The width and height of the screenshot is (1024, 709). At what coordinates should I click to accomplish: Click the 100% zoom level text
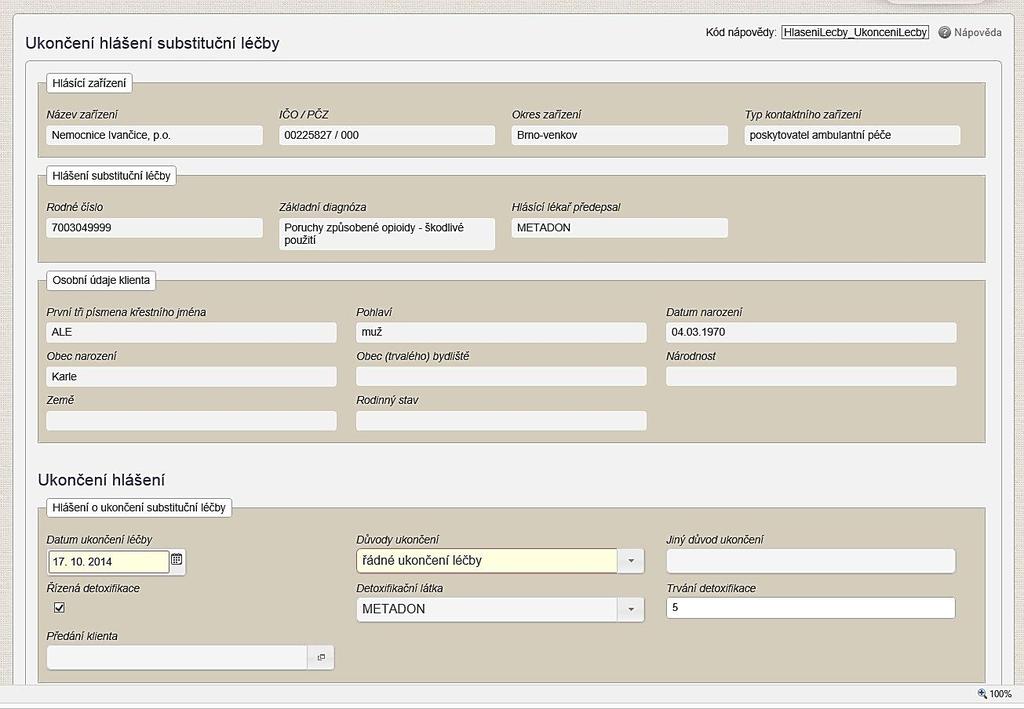(x=1000, y=694)
